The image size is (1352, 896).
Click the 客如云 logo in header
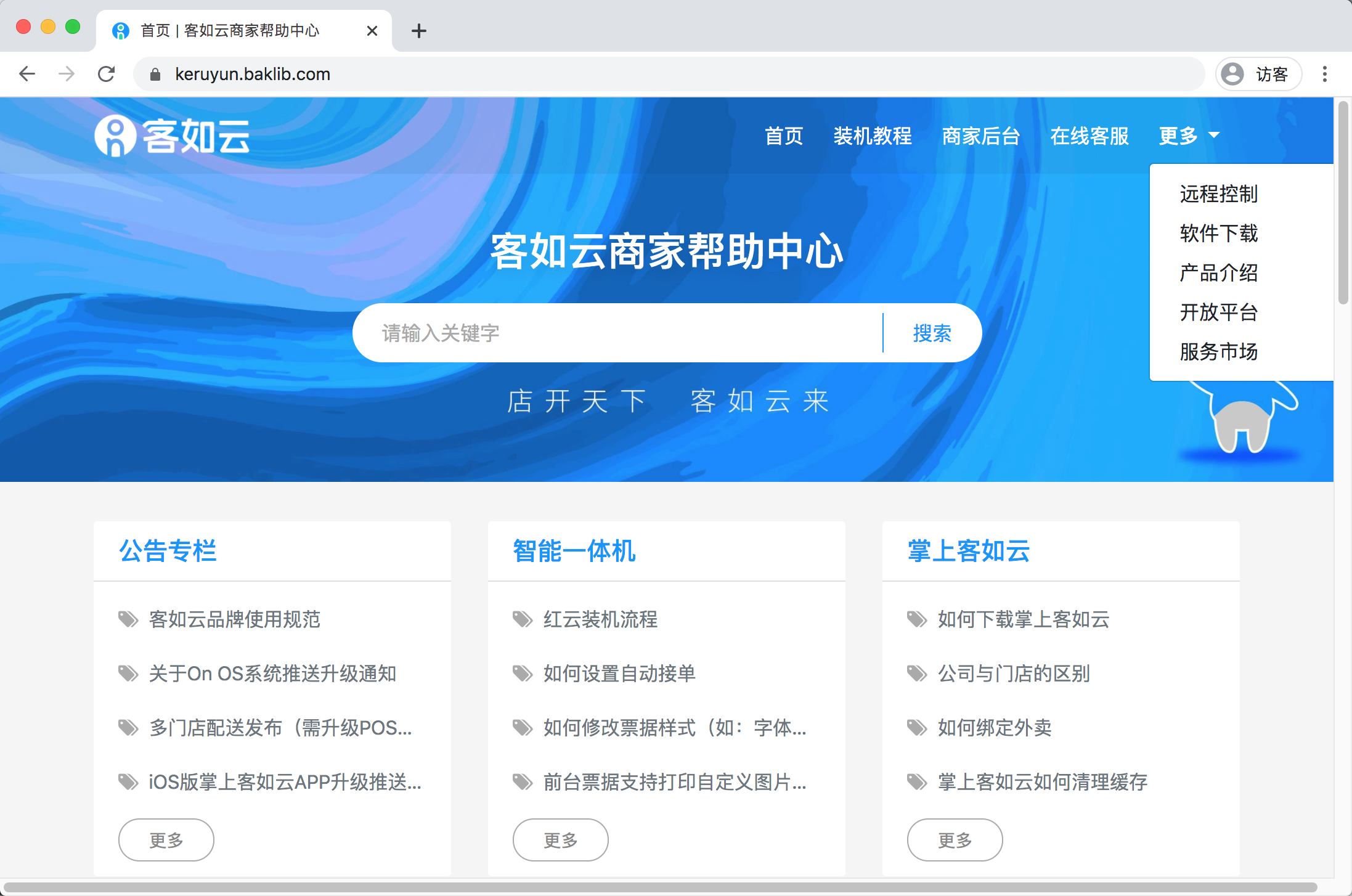172,136
